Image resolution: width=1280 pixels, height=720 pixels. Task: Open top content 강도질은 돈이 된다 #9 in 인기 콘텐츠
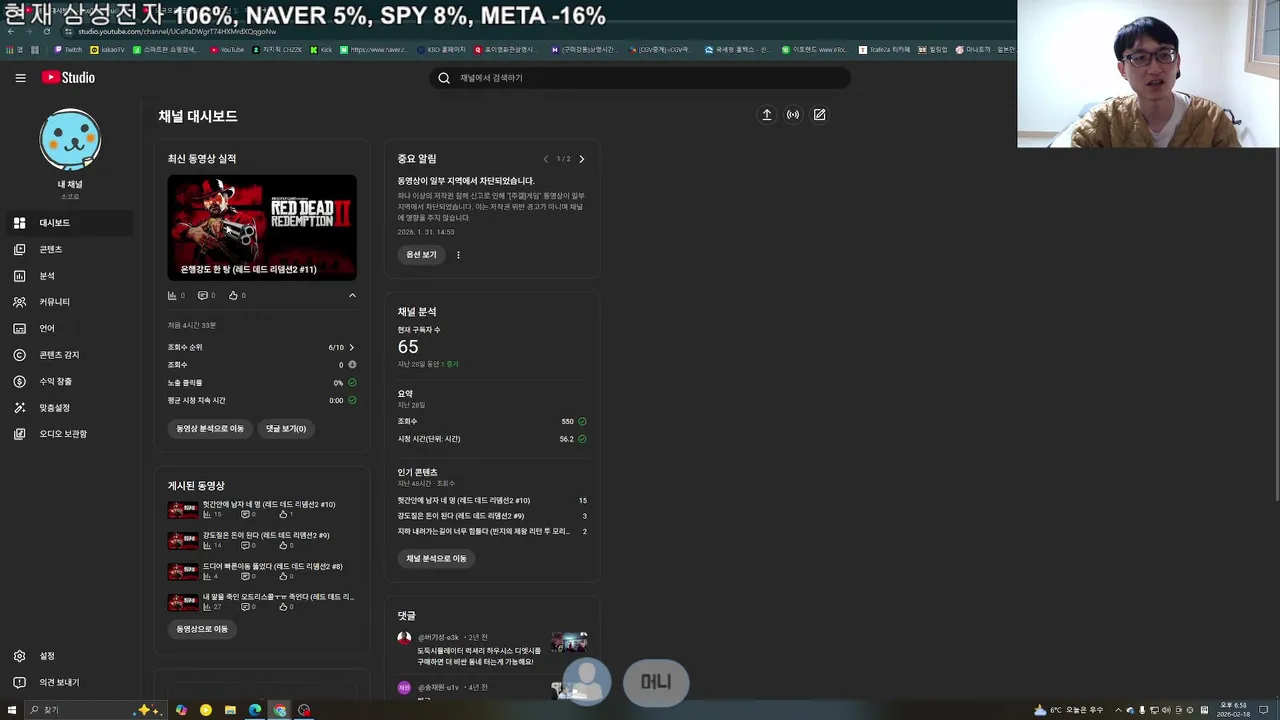tap(461, 516)
